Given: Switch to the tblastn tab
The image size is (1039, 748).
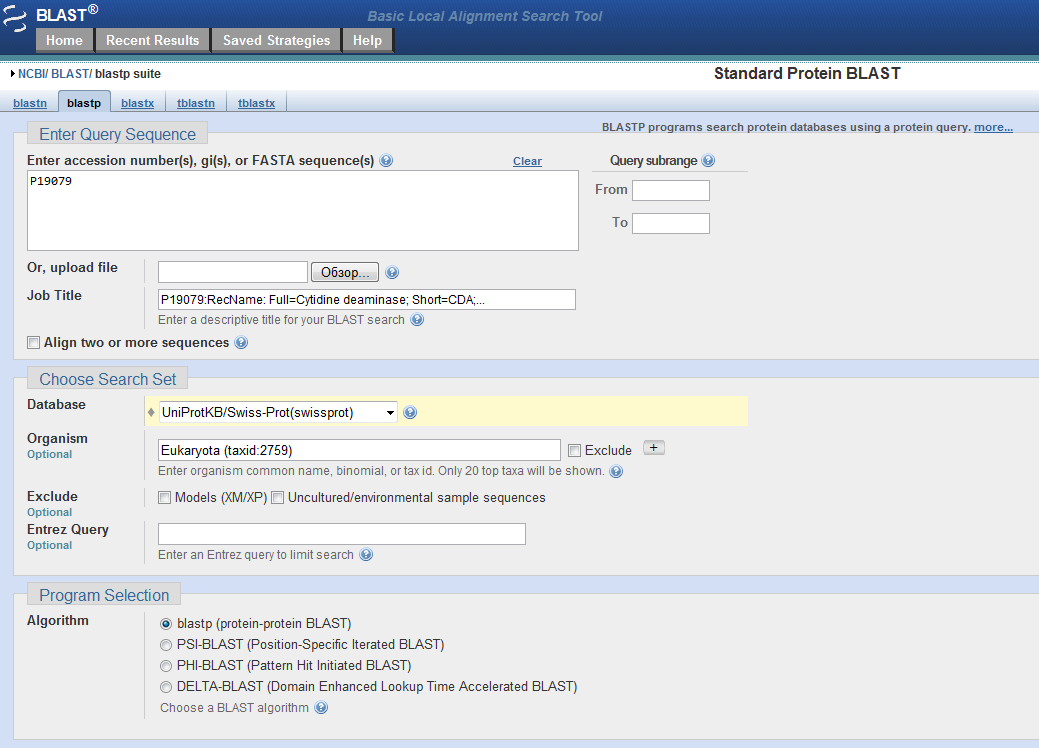Looking at the screenshot, I should 195,103.
